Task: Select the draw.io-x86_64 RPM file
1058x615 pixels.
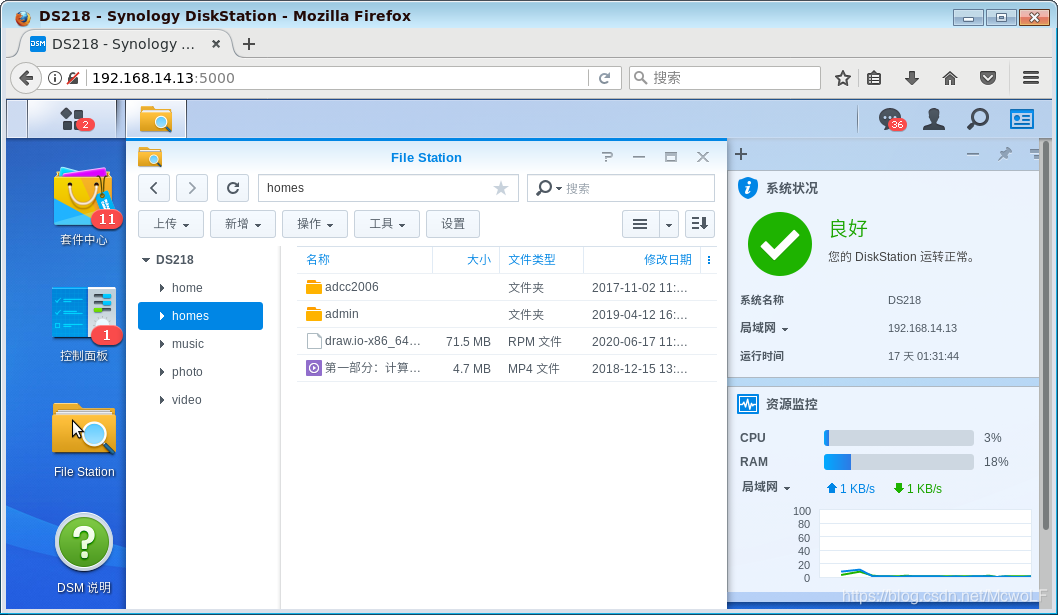Action: tap(506, 341)
